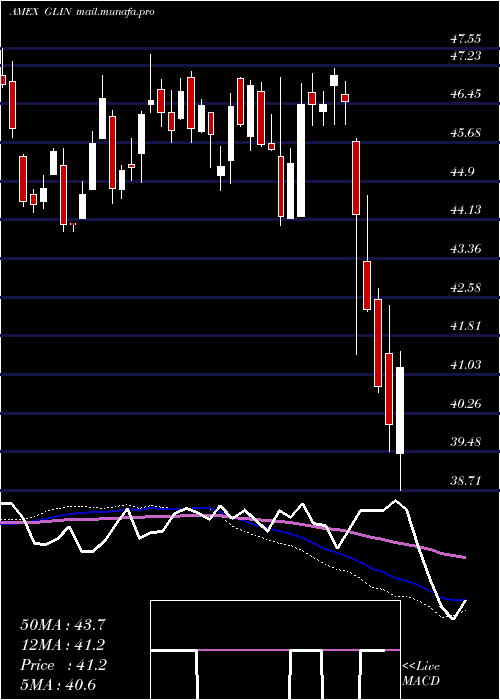The image size is (500, 700).
Task: Select the 39.48 price level label
Action: point(466,442)
